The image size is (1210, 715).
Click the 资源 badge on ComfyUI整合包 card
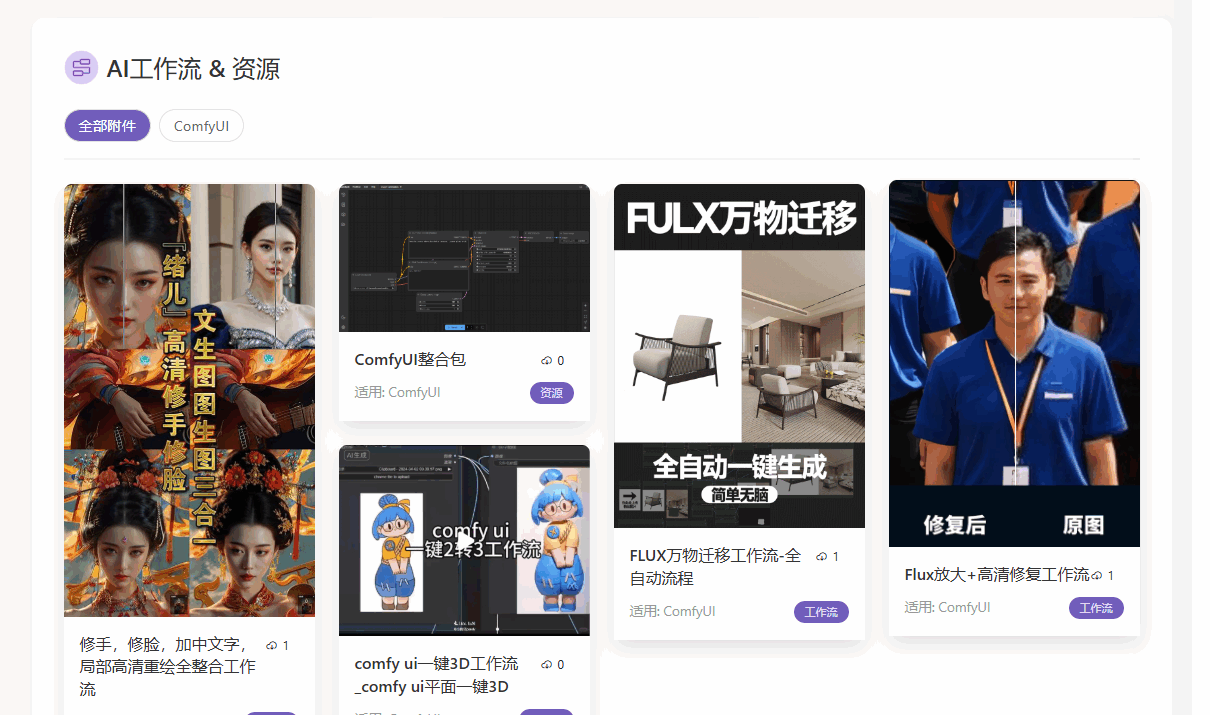(551, 392)
